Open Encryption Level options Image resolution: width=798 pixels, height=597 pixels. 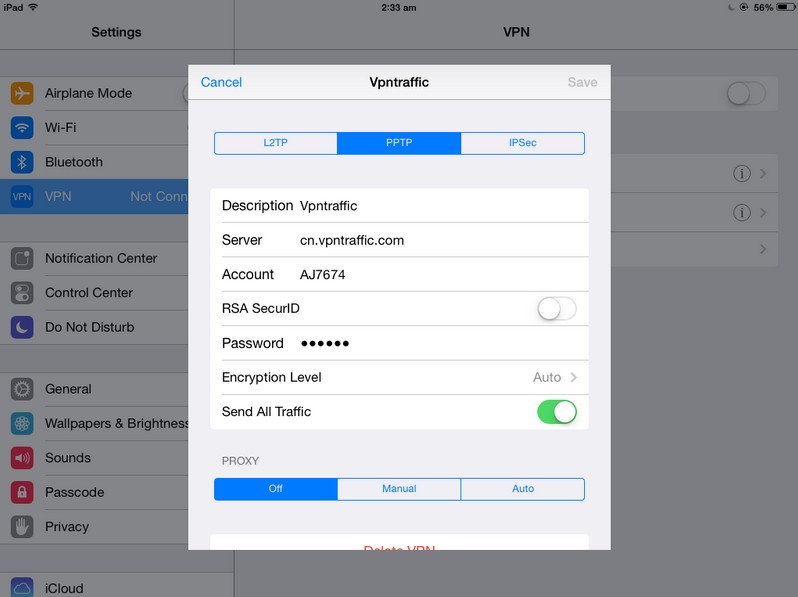[x=400, y=378]
